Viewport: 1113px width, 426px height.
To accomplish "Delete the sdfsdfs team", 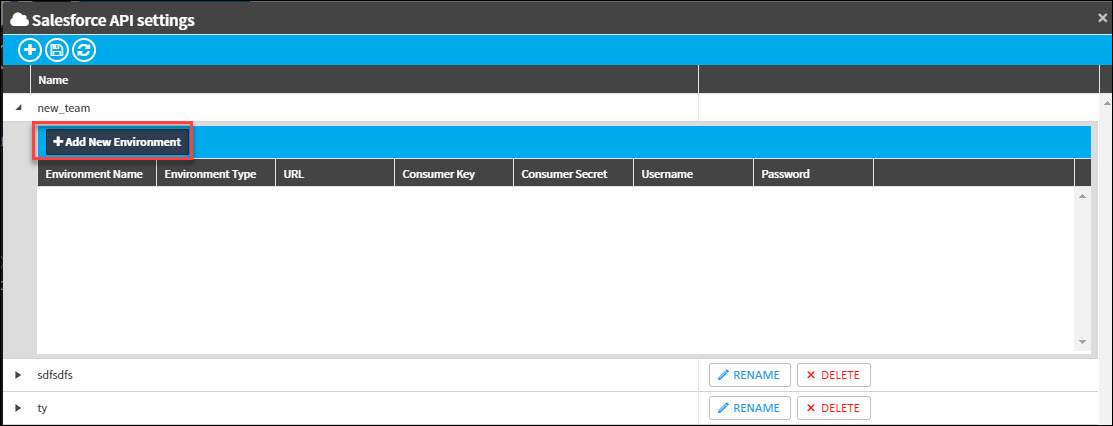I will [833, 375].
